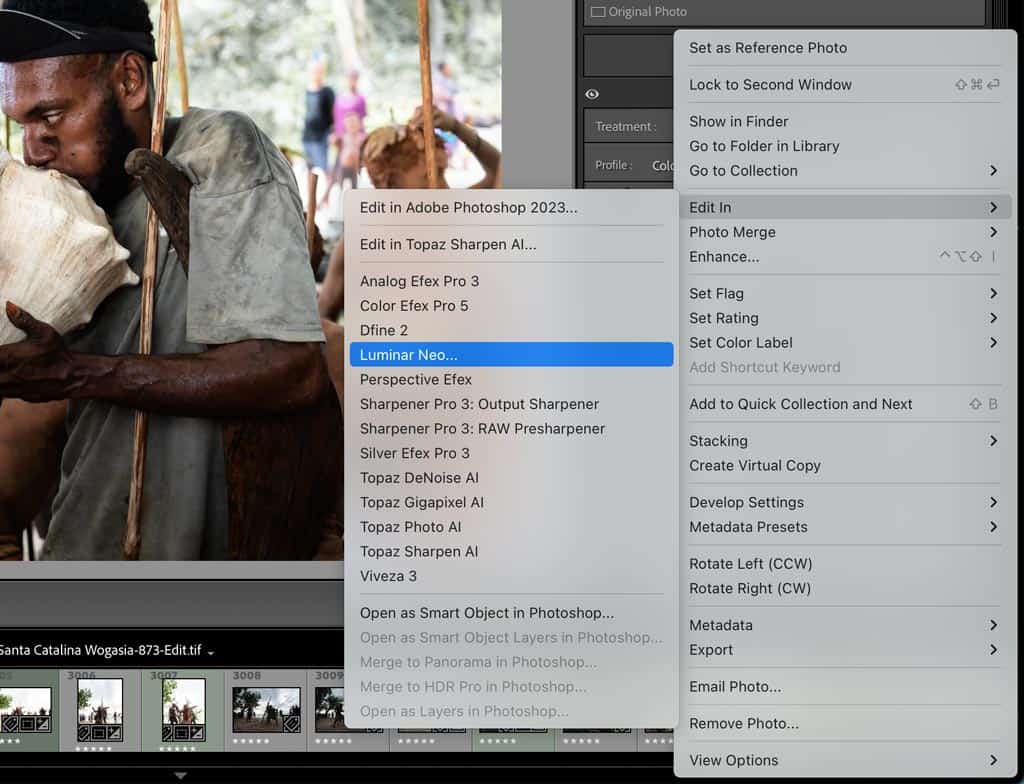Viewport: 1024px width, 784px height.
Task: Click the badge icon on thumbnail 3008
Action: point(289,723)
